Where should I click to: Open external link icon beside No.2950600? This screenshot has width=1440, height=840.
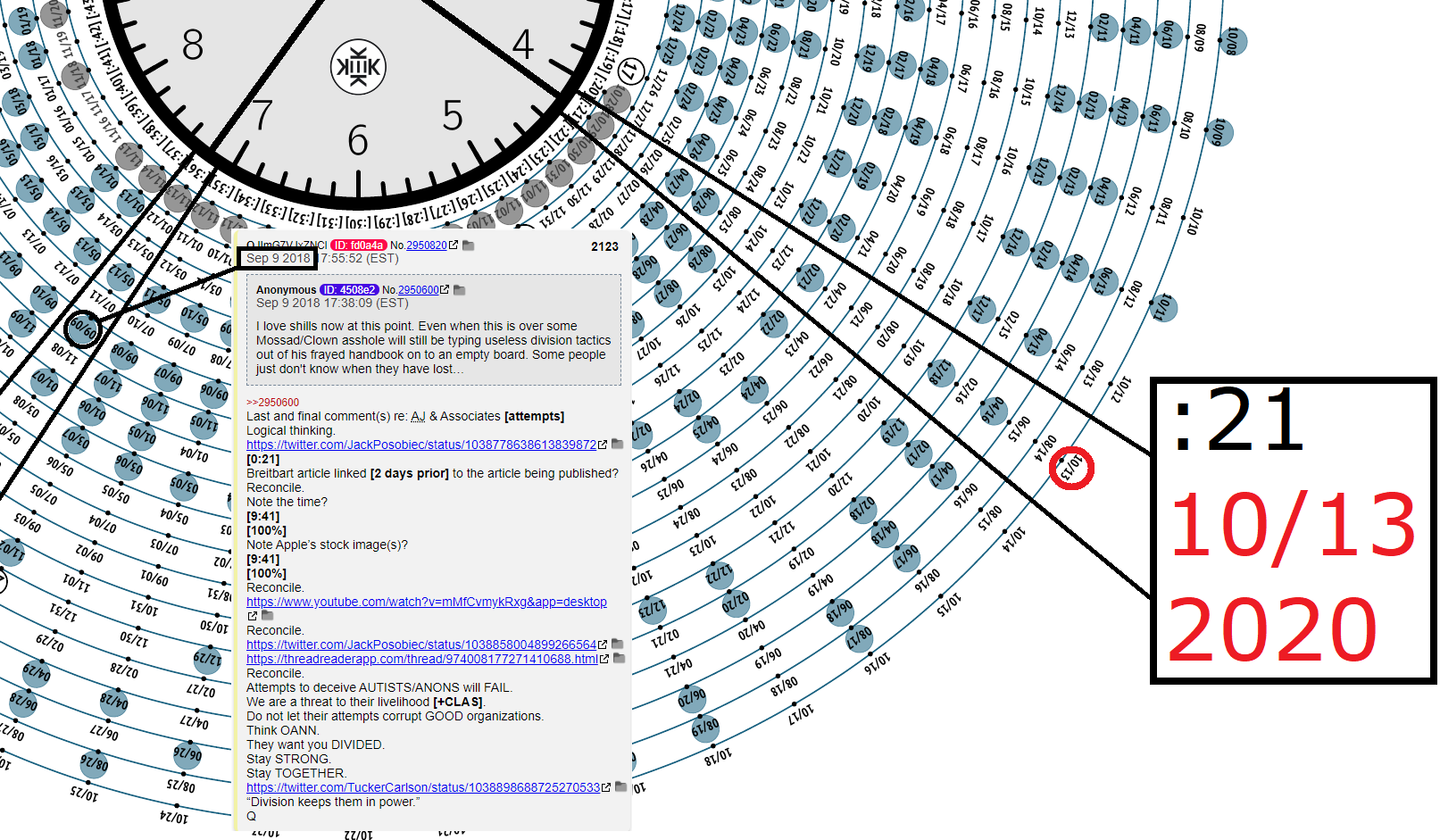(x=445, y=290)
